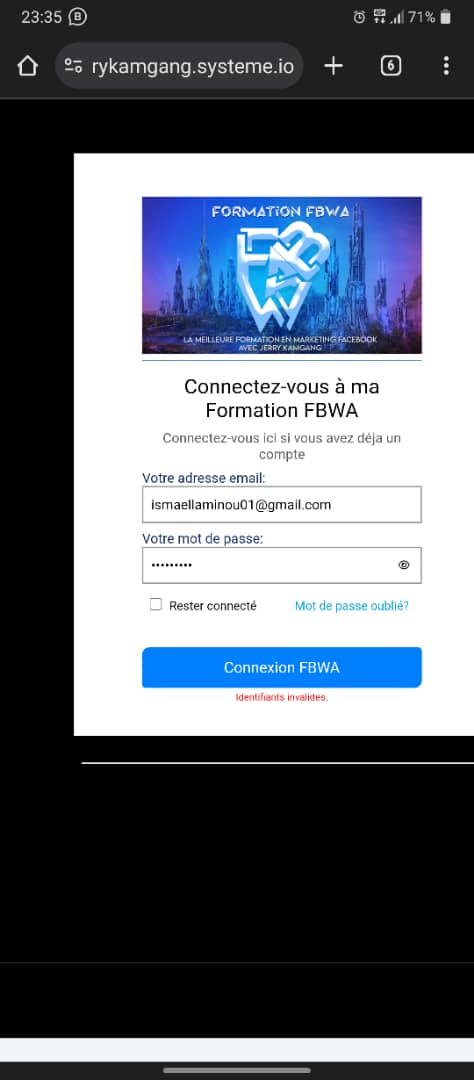The width and height of the screenshot is (474, 1080).
Task: Check the Rester connecté checkbox
Action: pyautogui.click(x=156, y=605)
